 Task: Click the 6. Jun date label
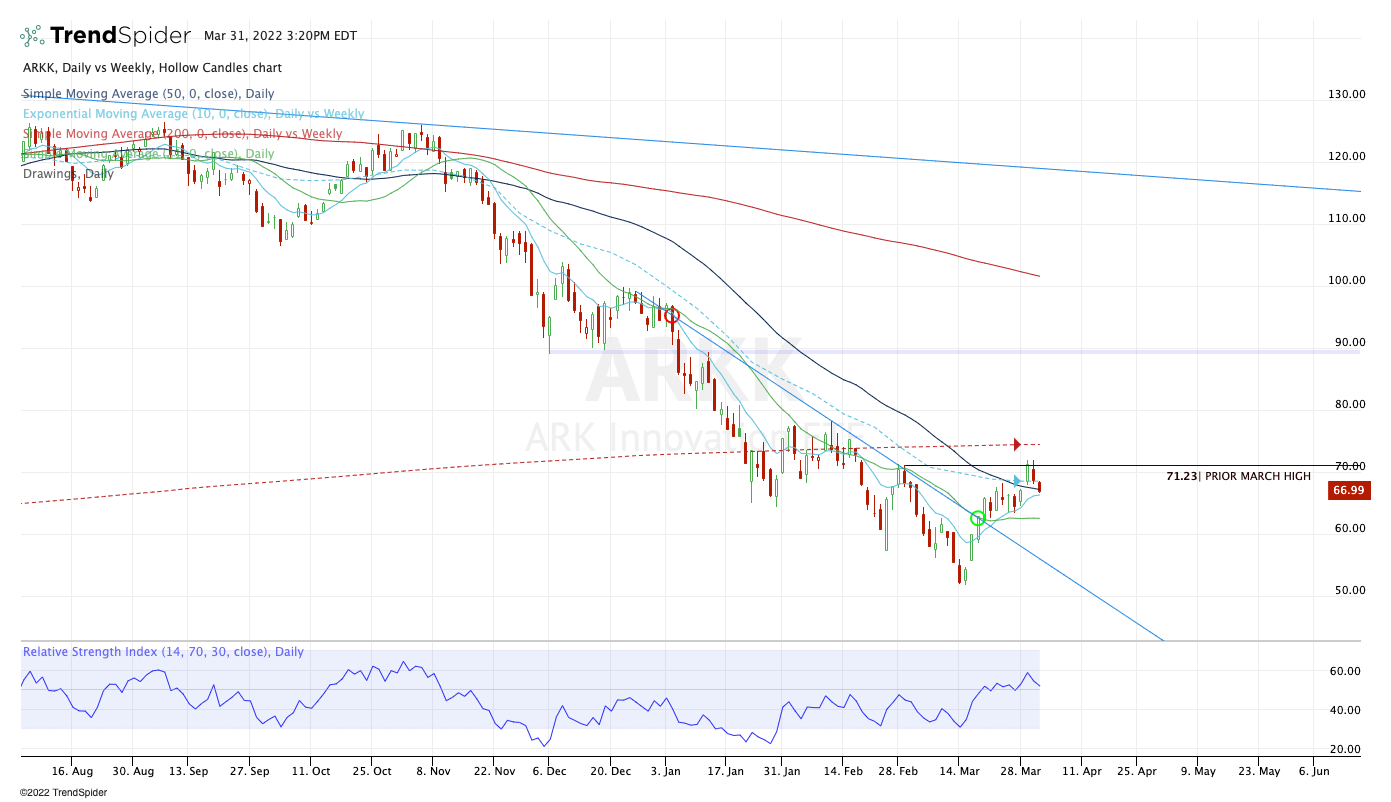click(1314, 772)
